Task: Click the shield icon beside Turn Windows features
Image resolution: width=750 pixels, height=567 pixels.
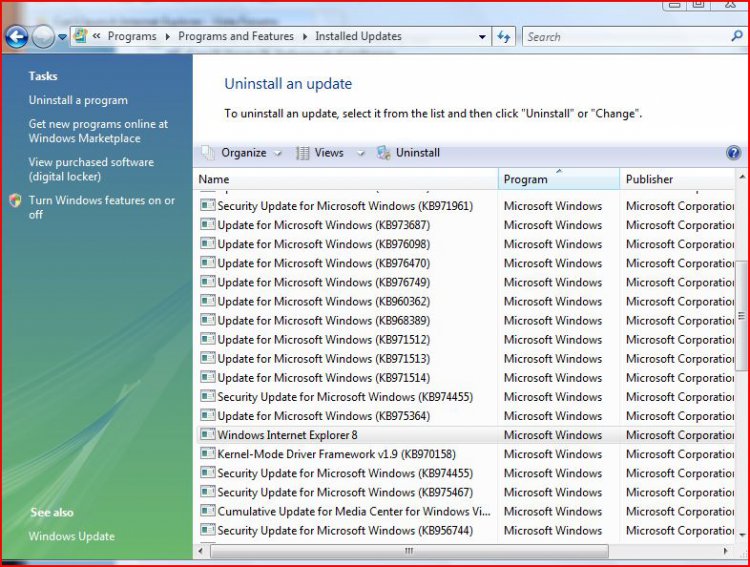Action: point(15,200)
